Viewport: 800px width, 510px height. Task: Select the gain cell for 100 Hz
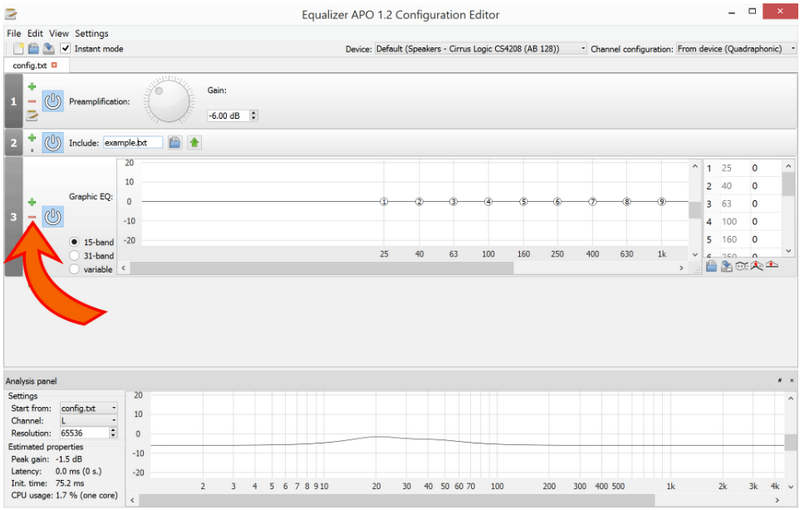[x=764, y=221]
